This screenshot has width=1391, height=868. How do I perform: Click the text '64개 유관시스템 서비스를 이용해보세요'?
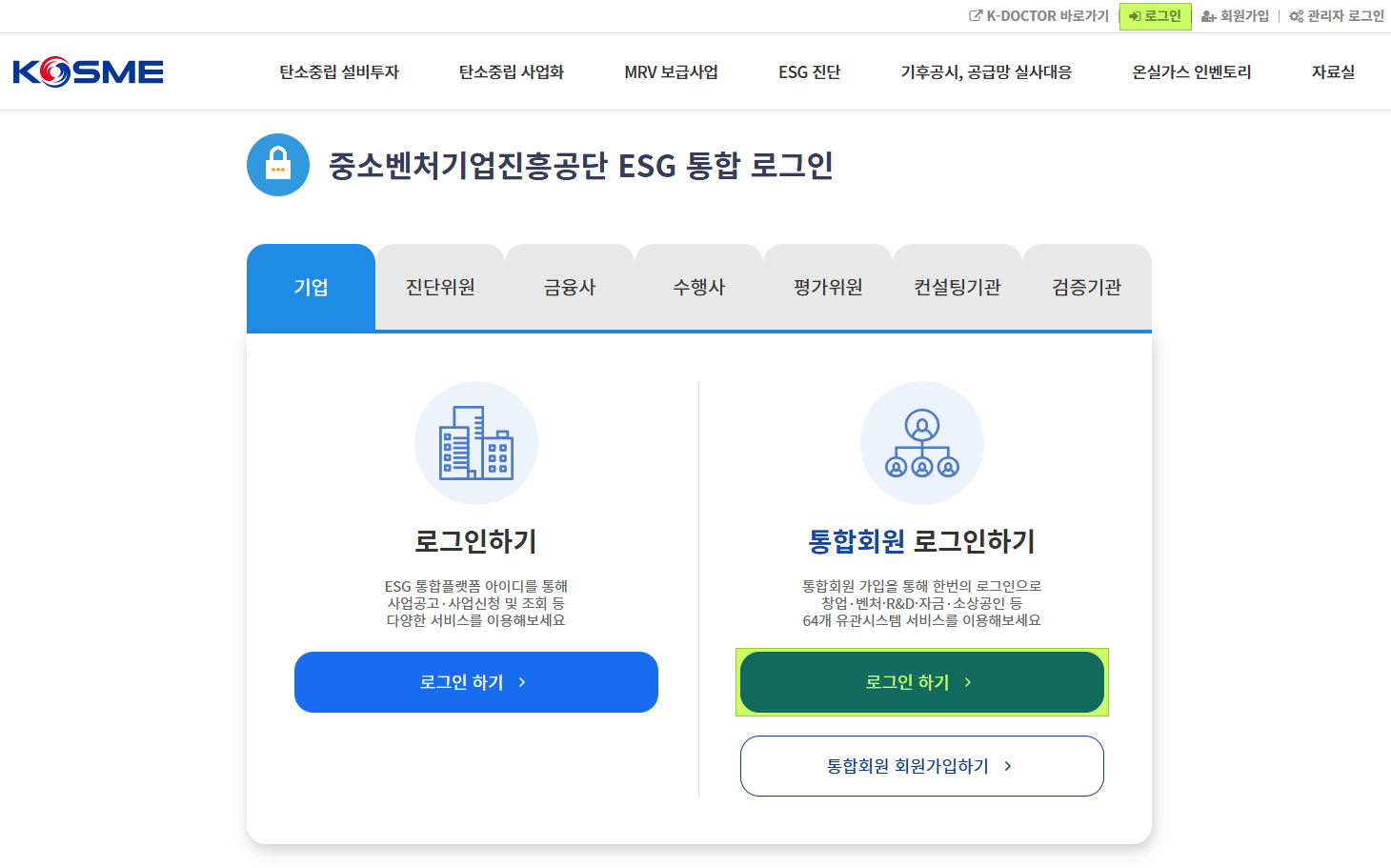coord(922,620)
